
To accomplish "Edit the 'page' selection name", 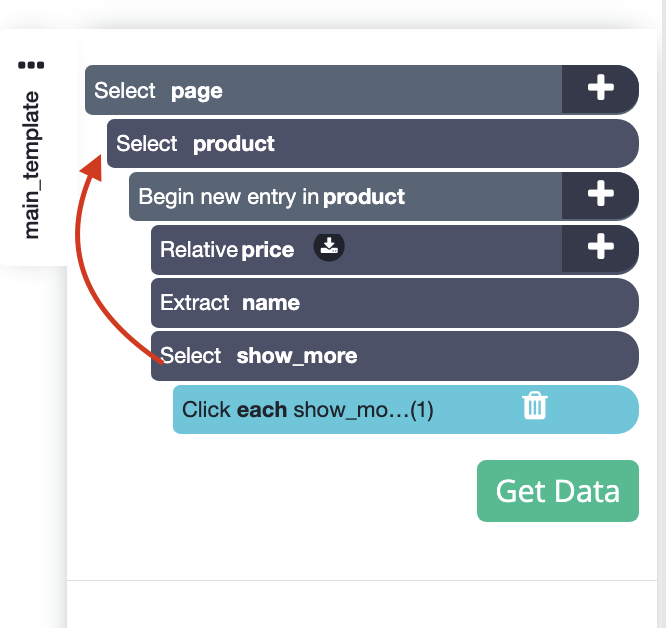I will (197, 92).
